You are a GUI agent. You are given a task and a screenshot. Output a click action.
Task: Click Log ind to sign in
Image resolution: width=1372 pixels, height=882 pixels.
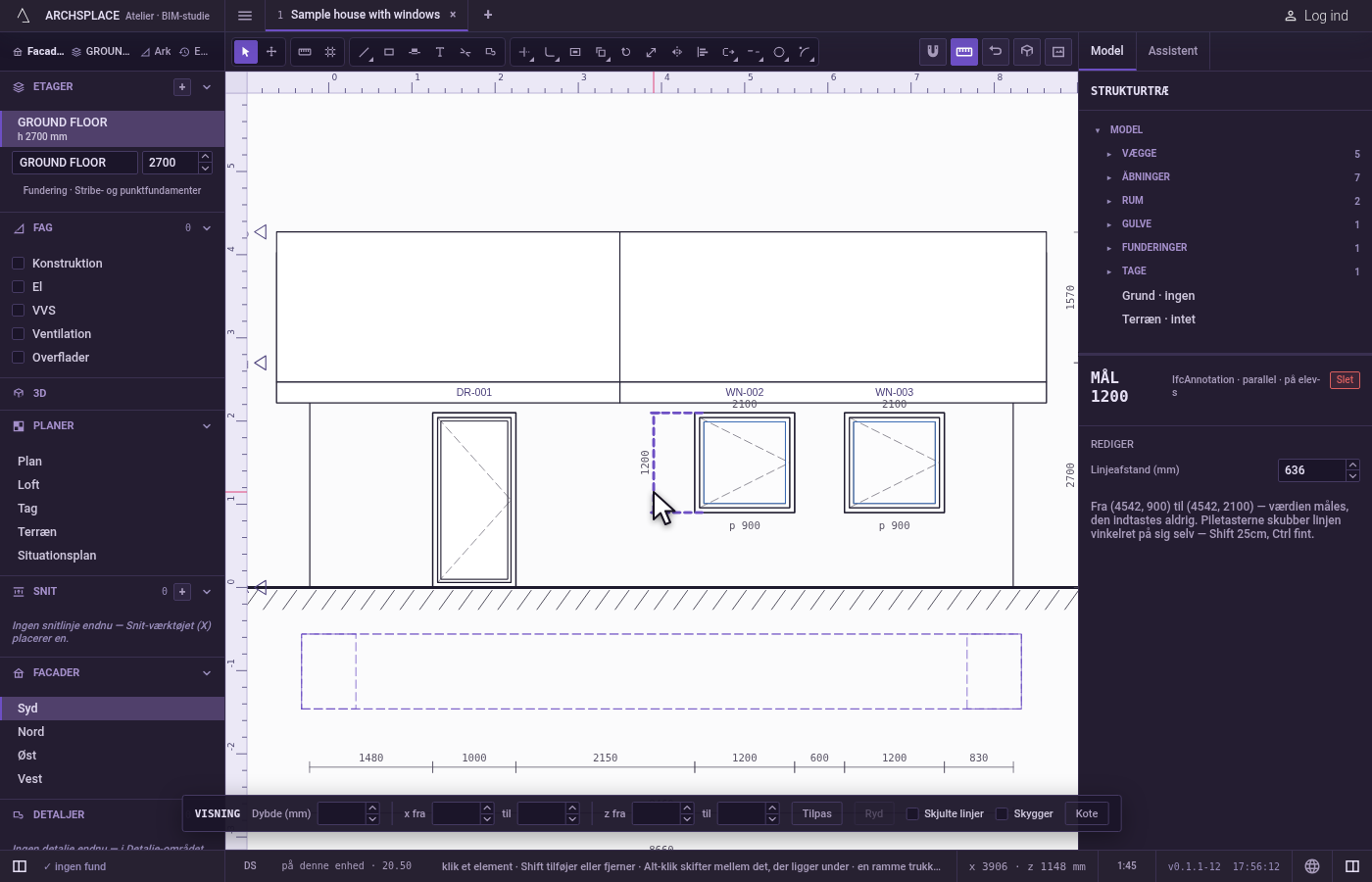coord(1316,16)
